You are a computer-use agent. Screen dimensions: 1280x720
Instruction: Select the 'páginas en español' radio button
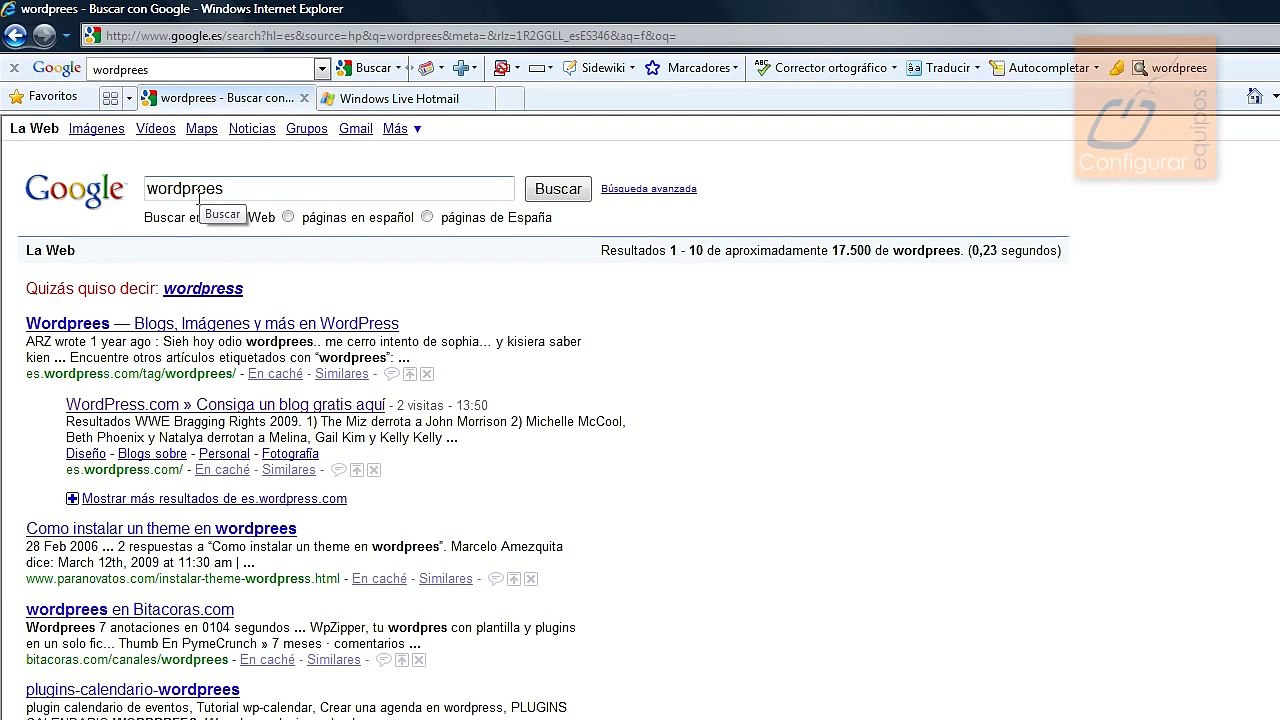tap(288, 217)
